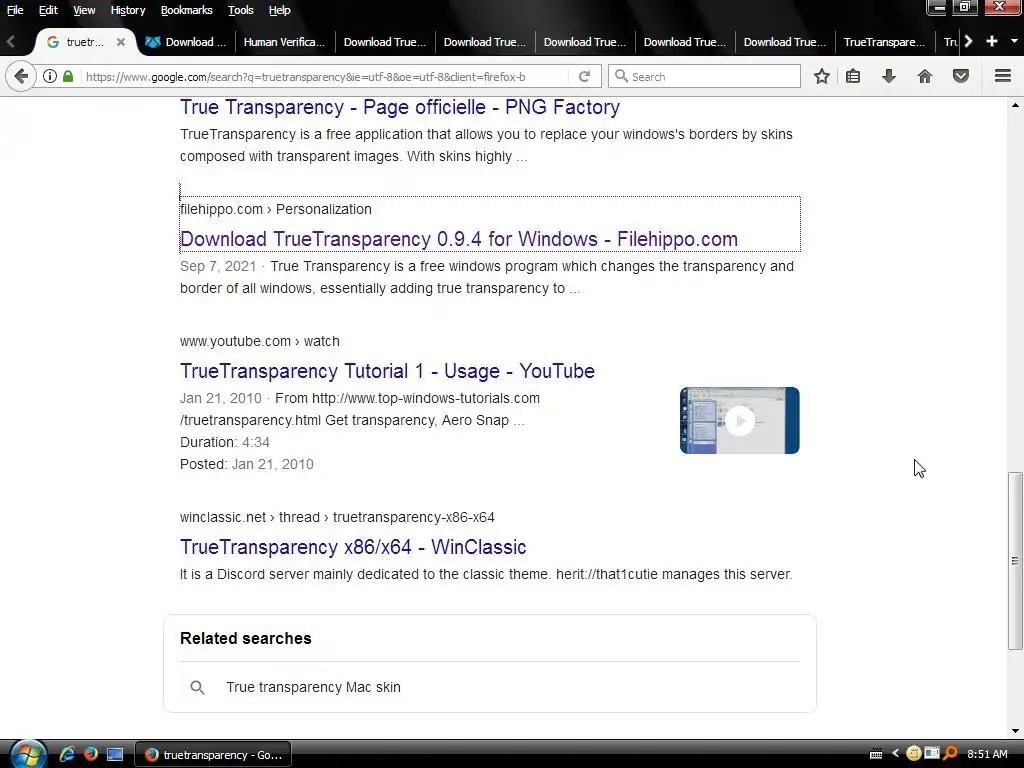Click the browser Search box
Image resolution: width=1024 pixels, height=768 pixels.
pyautogui.click(x=704, y=76)
